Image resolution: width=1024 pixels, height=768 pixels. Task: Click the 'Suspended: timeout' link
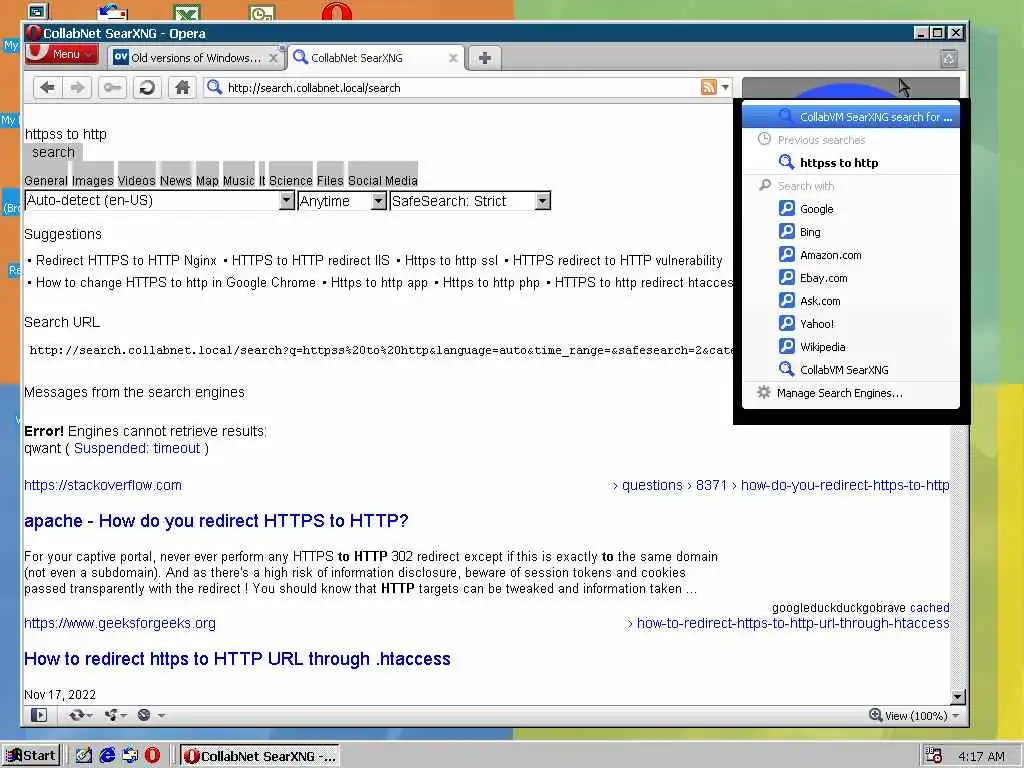click(x=137, y=448)
